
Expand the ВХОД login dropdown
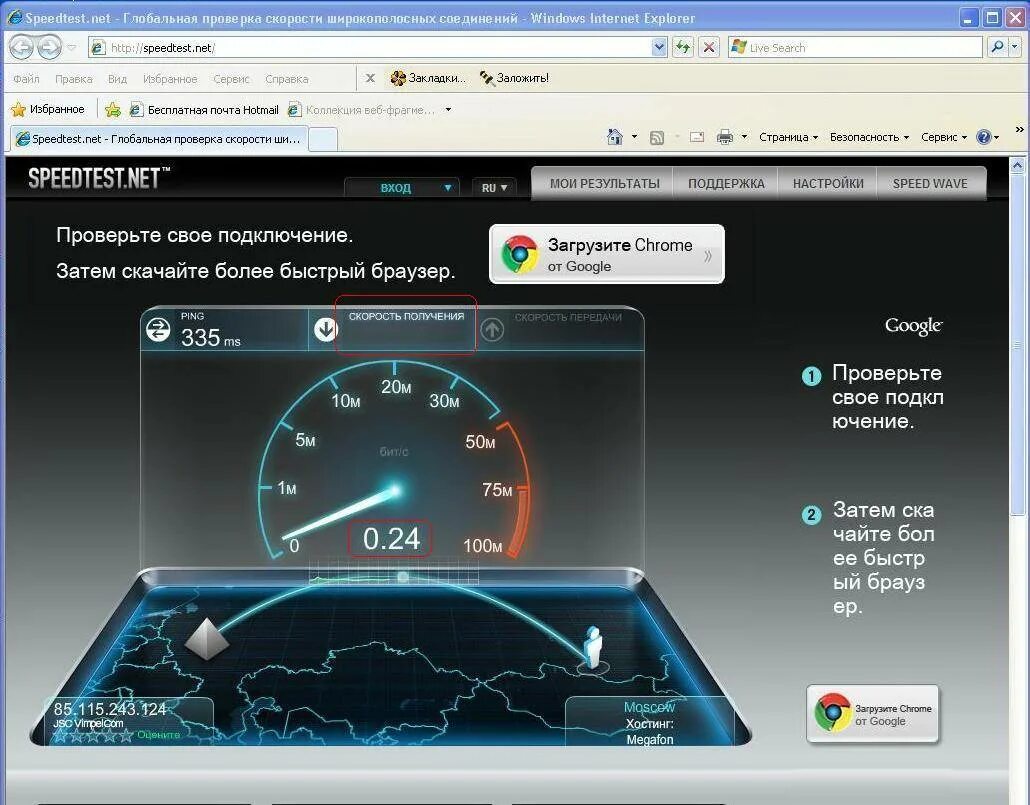[x=448, y=188]
